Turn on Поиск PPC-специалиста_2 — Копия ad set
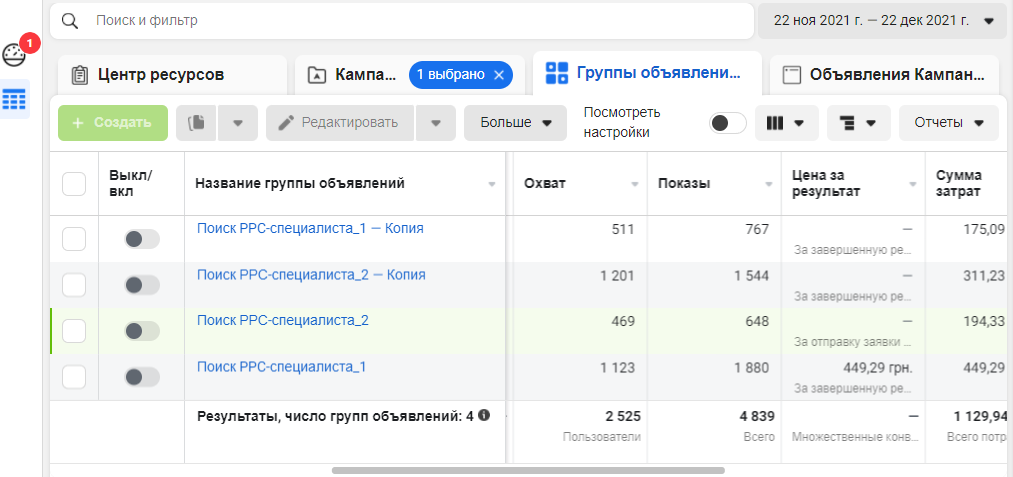1013x477 pixels. pos(141,285)
